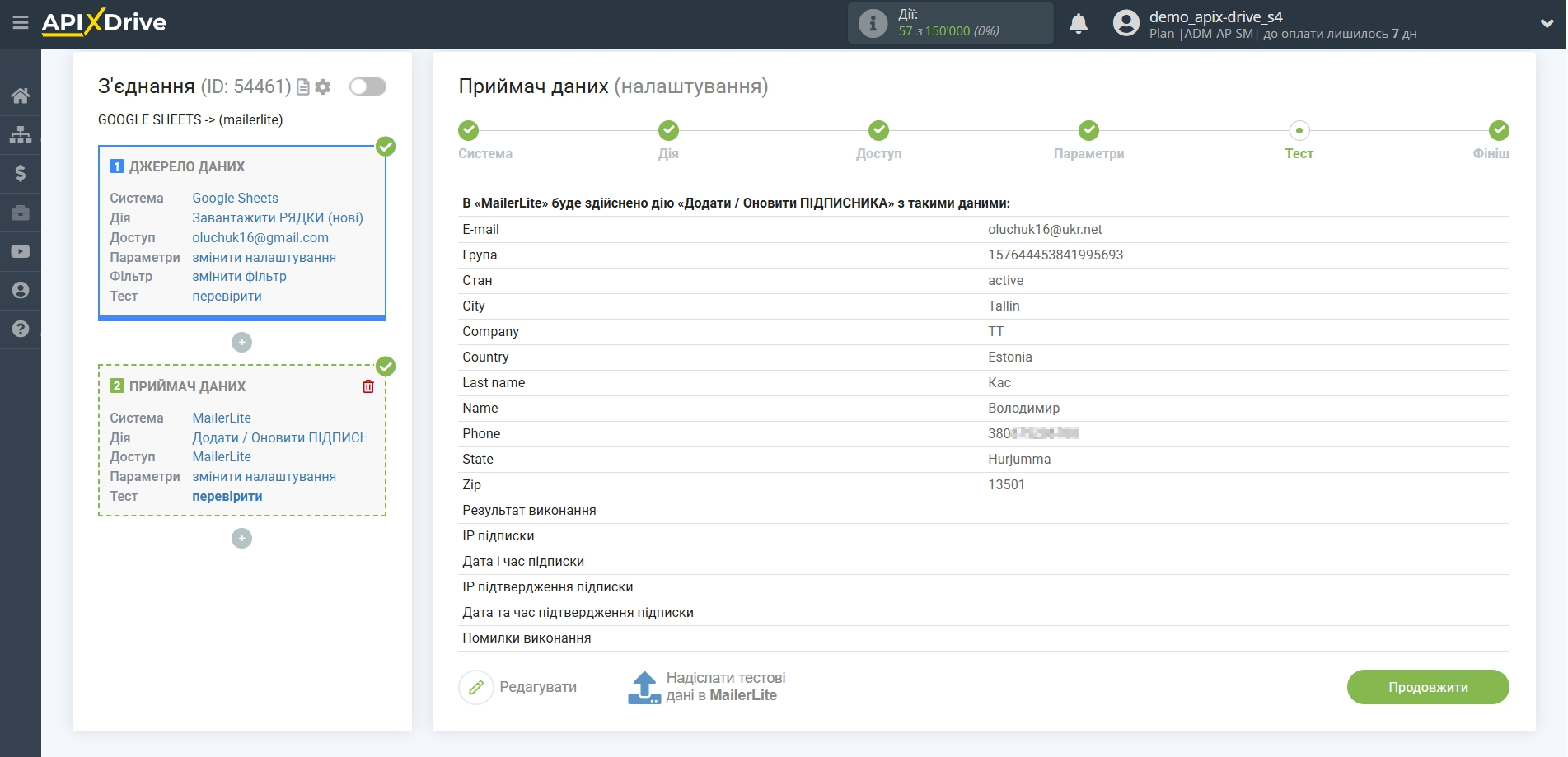Click the demo_apix-drive_s4 account name
The height and width of the screenshot is (757, 1568).
pyautogui.click(x=1215, y=16)
